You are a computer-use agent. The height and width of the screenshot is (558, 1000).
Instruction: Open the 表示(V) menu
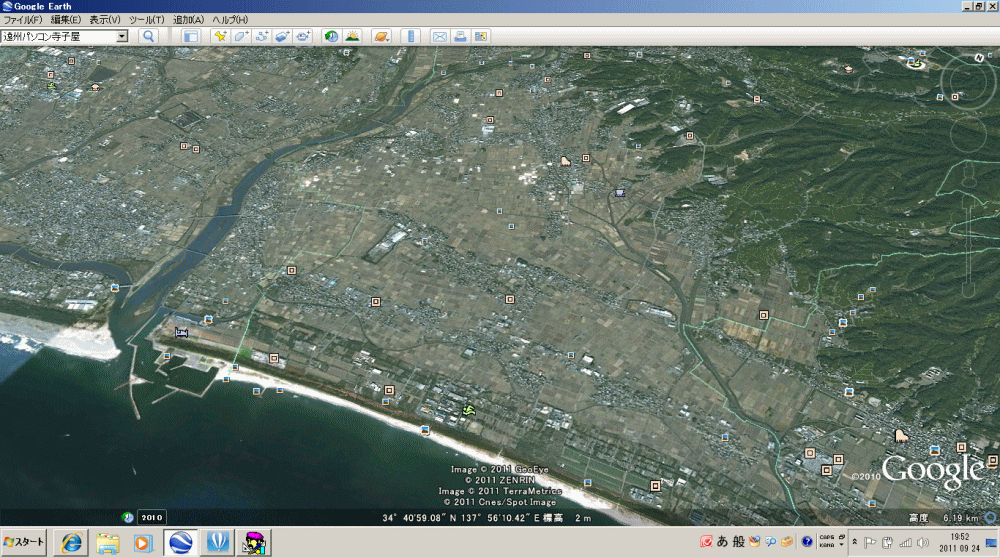(x=105, y=20)
